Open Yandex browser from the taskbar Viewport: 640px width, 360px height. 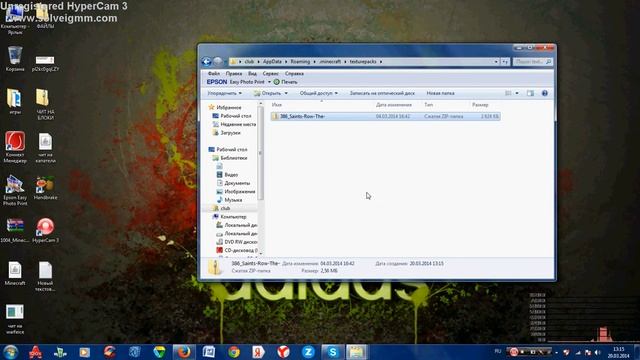(283, 352)
